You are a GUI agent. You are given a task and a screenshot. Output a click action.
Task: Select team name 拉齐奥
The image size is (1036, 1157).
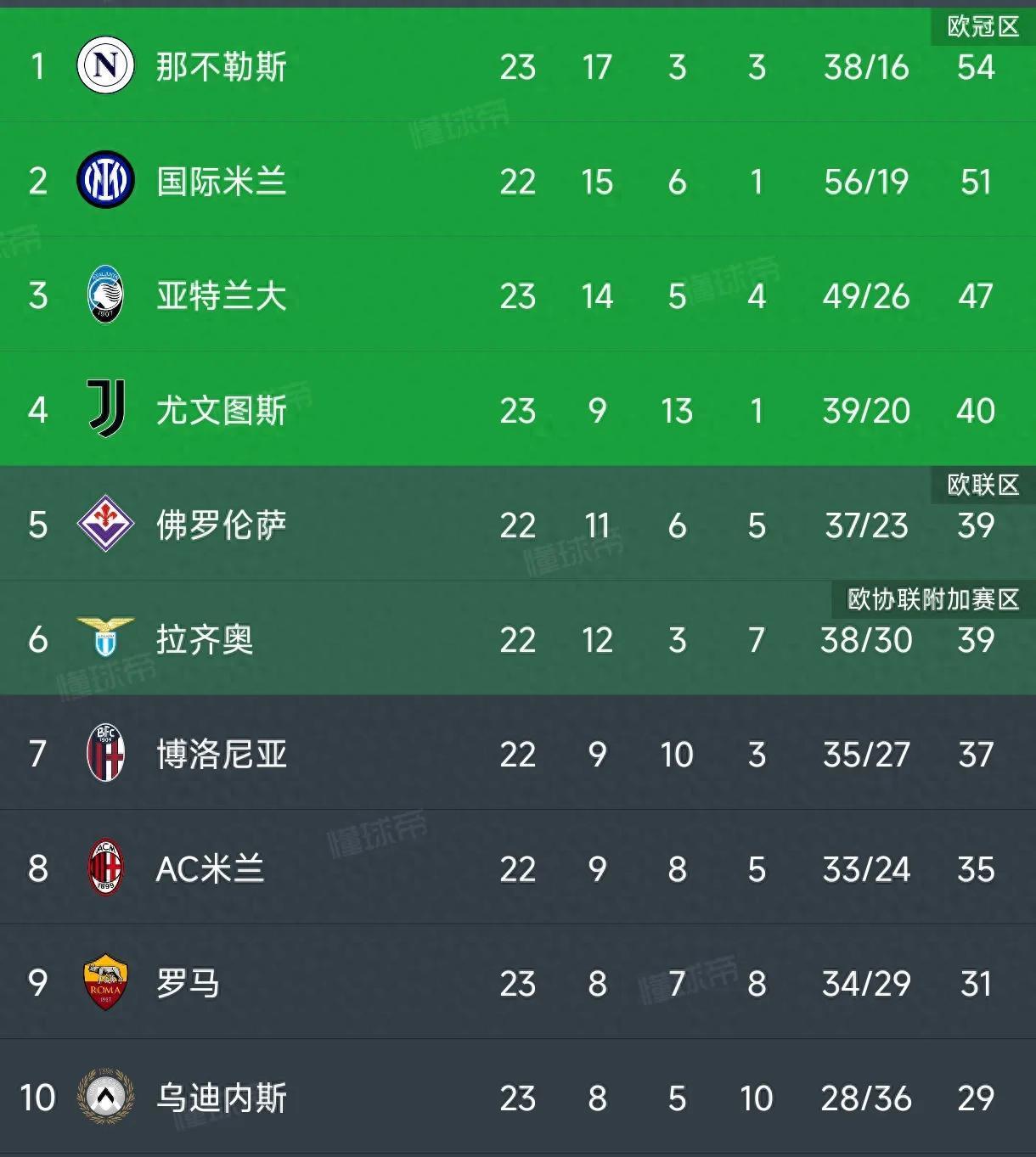(x=205, y=639)
